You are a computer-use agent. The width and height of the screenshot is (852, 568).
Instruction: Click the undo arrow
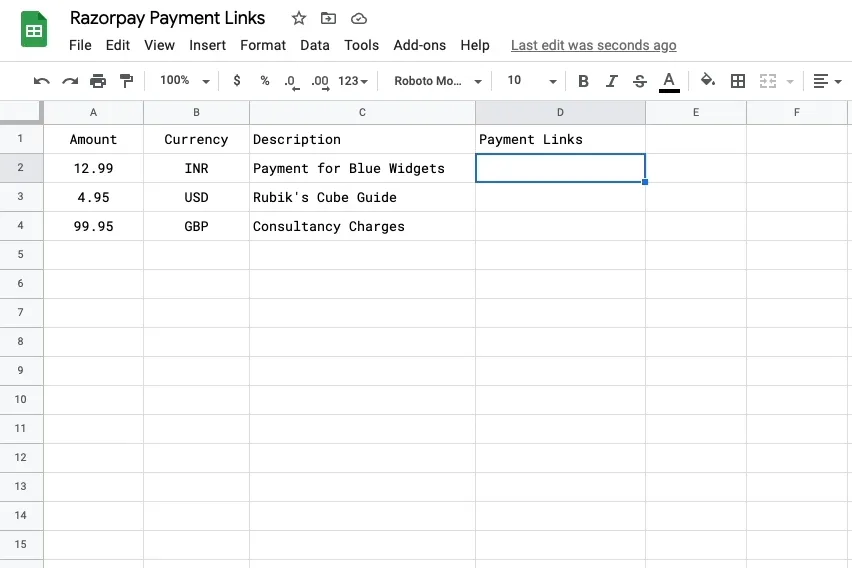[x=41, y=81]
